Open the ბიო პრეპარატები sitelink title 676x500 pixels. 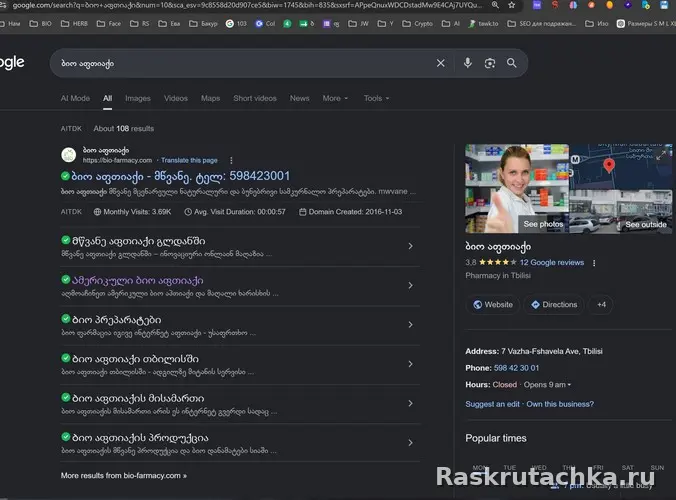coord(116,320)
